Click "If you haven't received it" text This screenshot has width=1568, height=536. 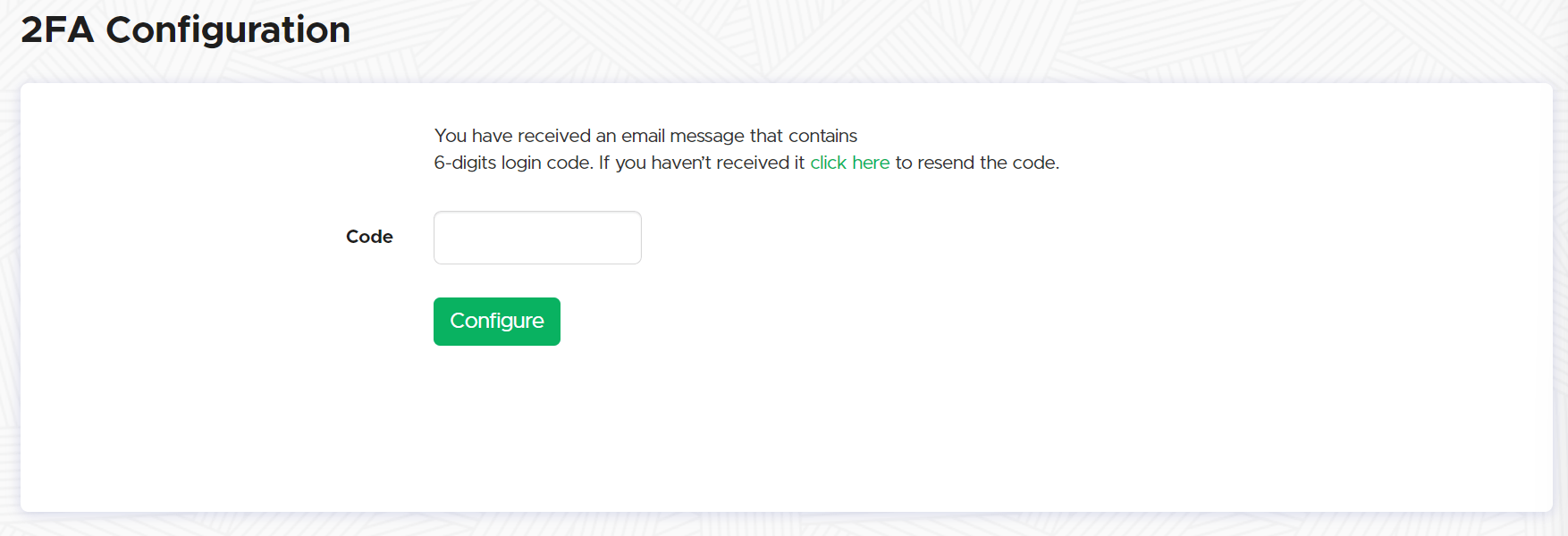702,163
